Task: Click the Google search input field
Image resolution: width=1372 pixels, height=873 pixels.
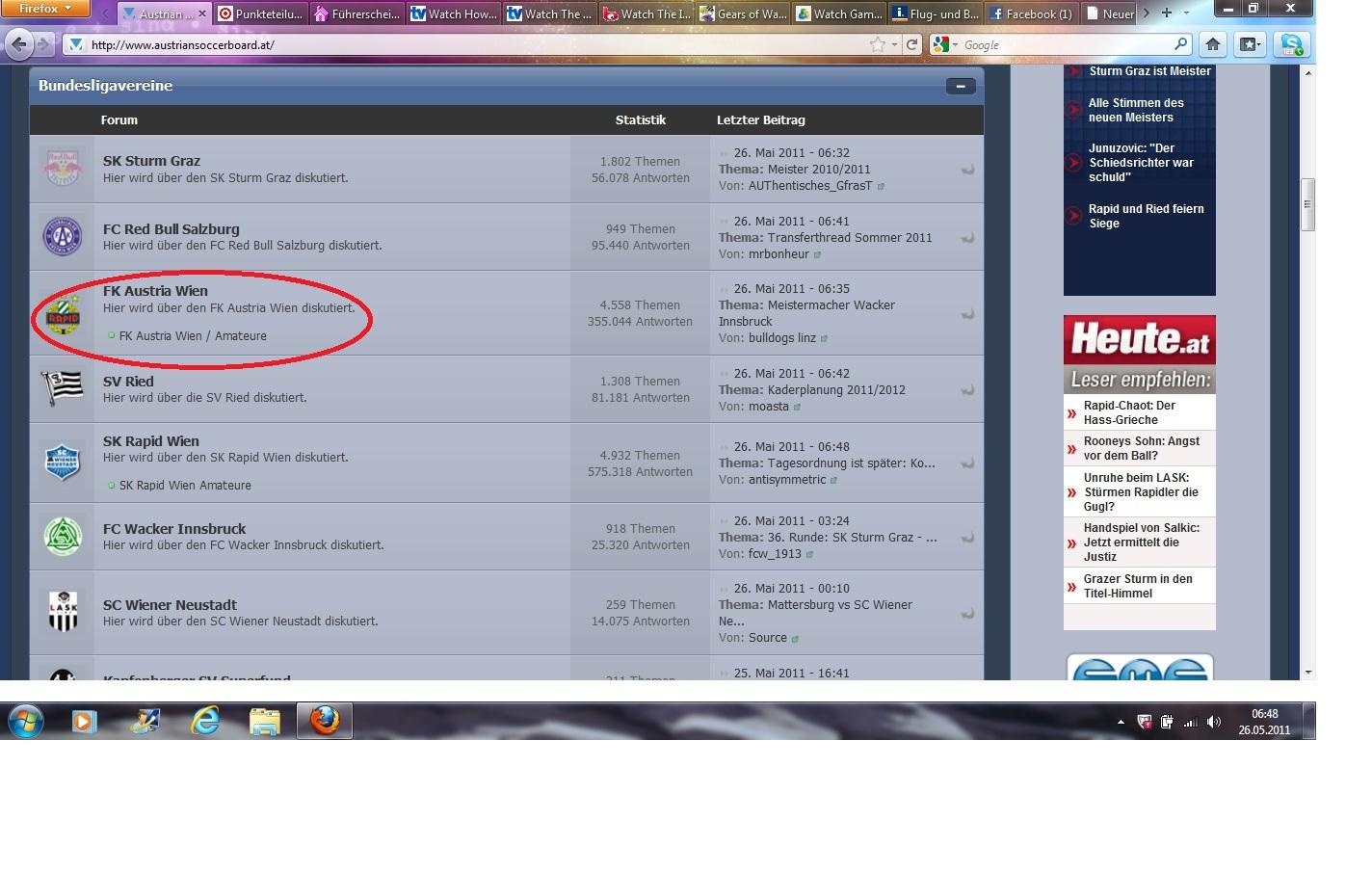Action: (1065, 44)
